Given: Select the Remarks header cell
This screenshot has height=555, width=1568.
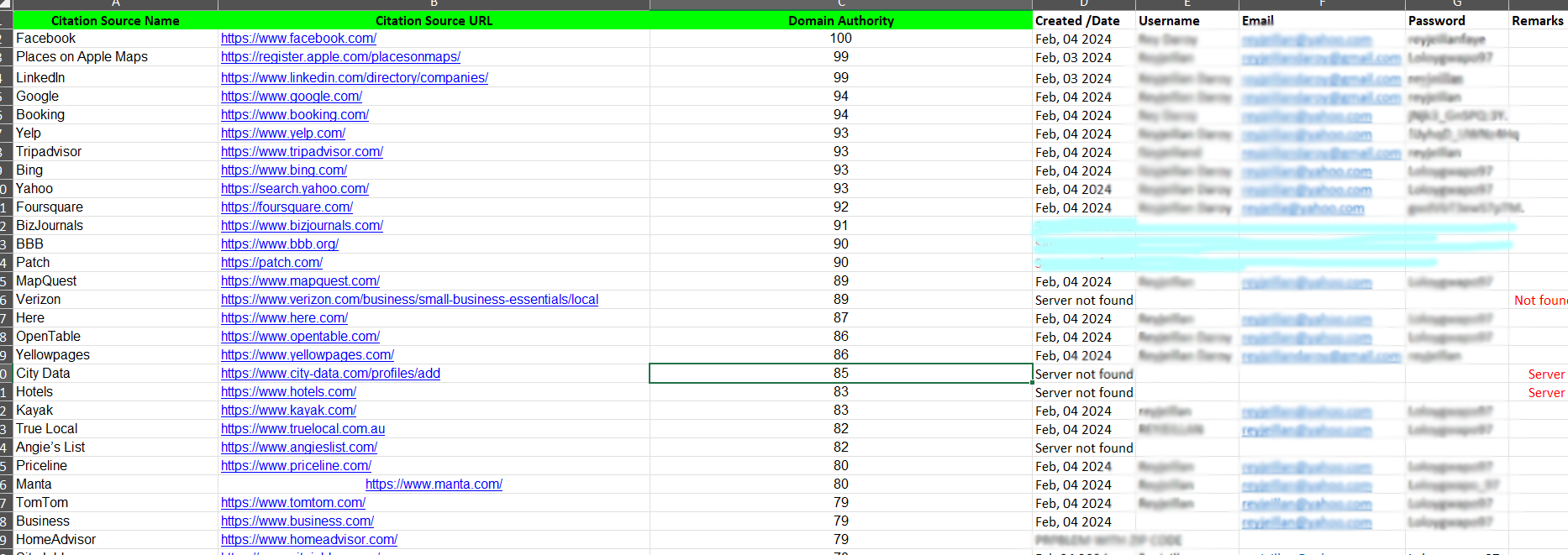Looking at the screenshot, I should 1538,20.
